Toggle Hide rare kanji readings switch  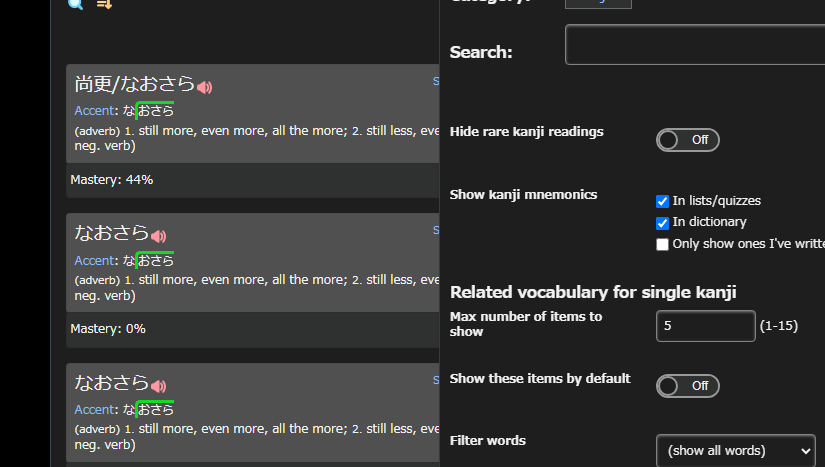pos(687,140)
